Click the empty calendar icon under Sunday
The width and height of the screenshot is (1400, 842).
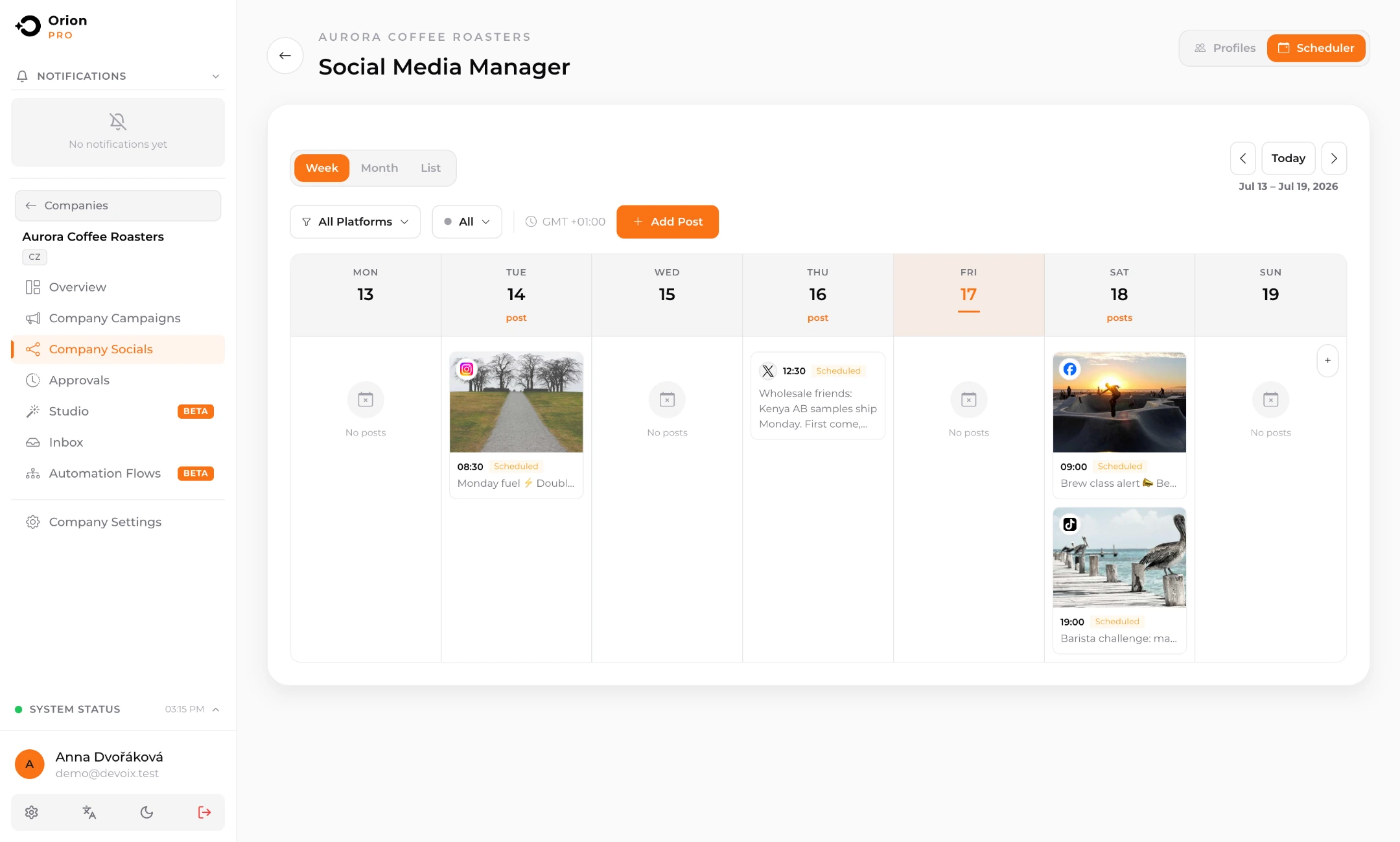pyautogui.click(x=1270, y=399)
